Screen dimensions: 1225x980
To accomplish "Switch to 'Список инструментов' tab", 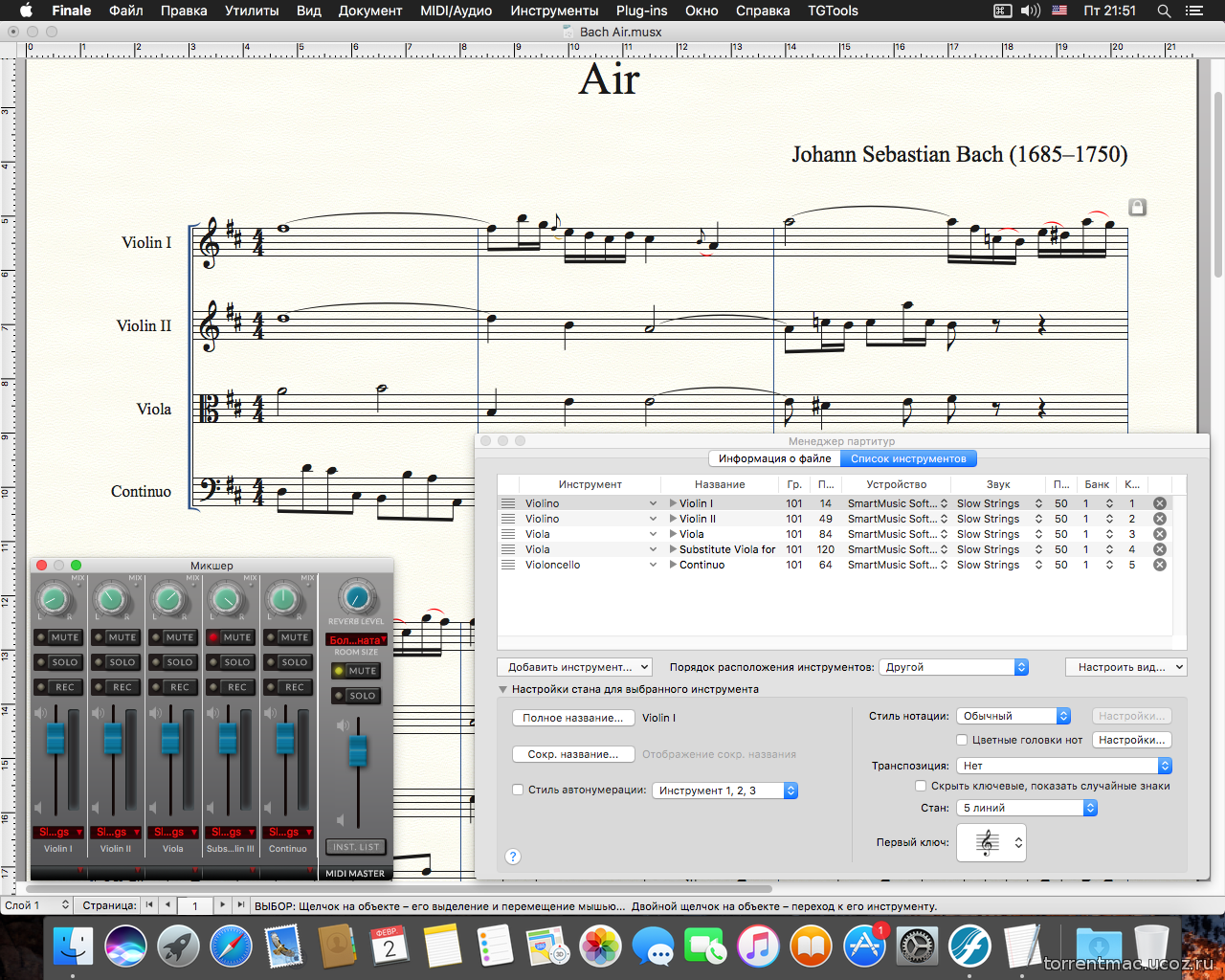I will click(908, 458).
